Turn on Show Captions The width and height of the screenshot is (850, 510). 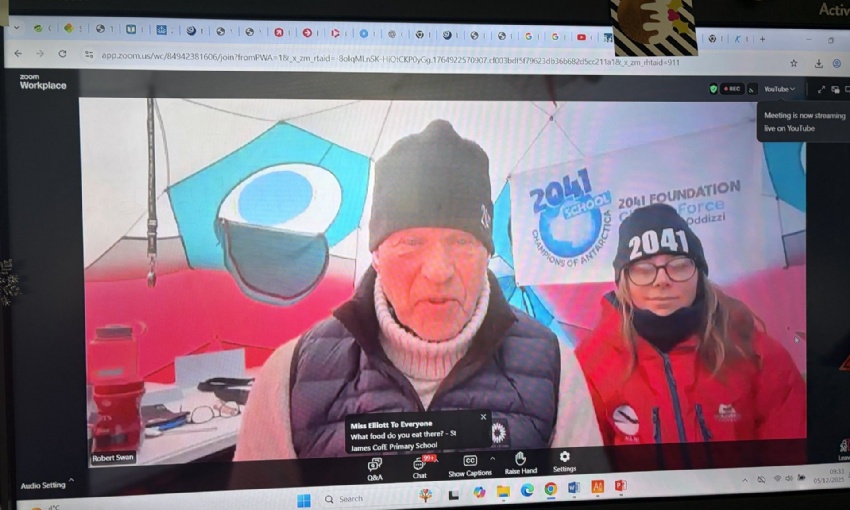click(469, 465)
